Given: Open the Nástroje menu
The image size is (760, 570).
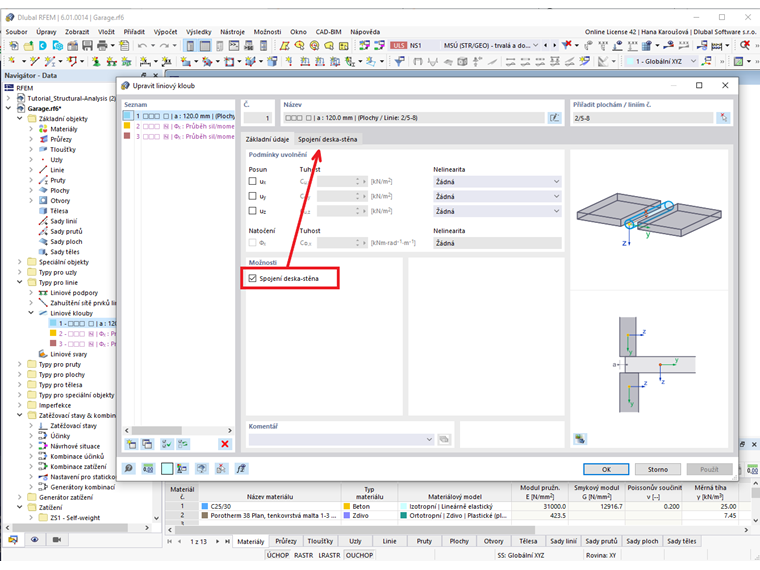Looking at the screenshot, I should point(232,32).
